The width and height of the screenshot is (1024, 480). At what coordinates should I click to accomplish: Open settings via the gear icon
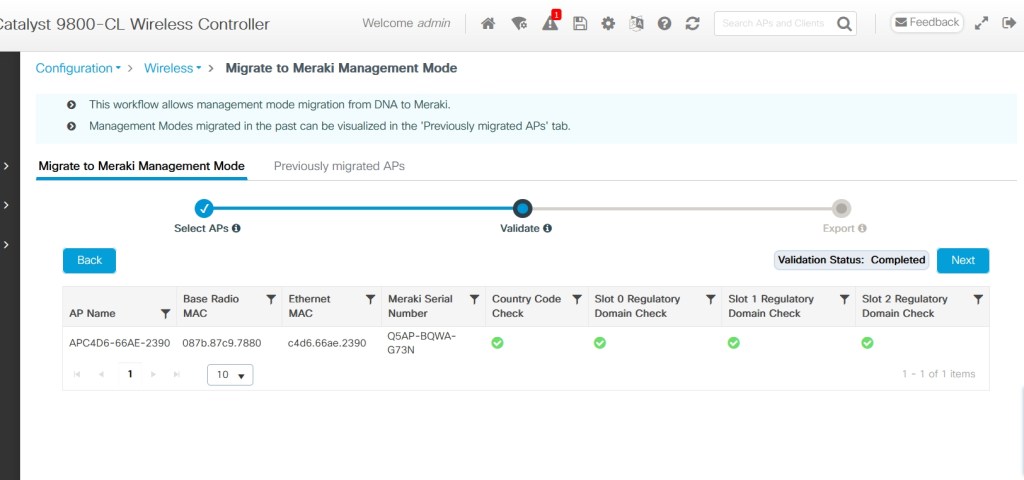(607, 23)
